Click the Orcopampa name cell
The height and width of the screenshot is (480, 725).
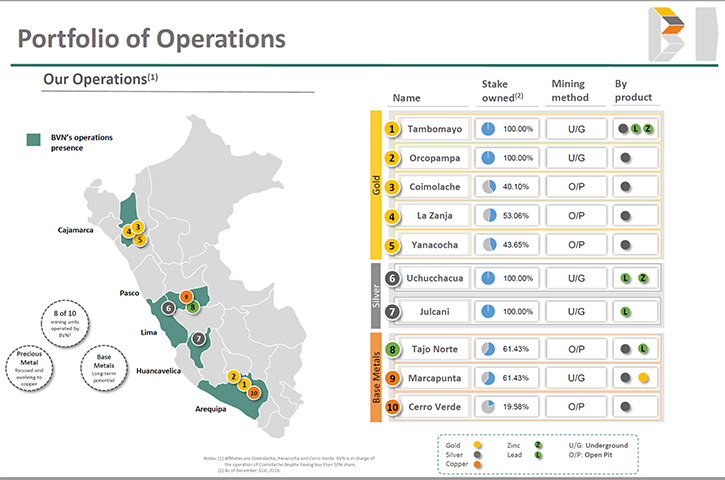pos(435,158)
